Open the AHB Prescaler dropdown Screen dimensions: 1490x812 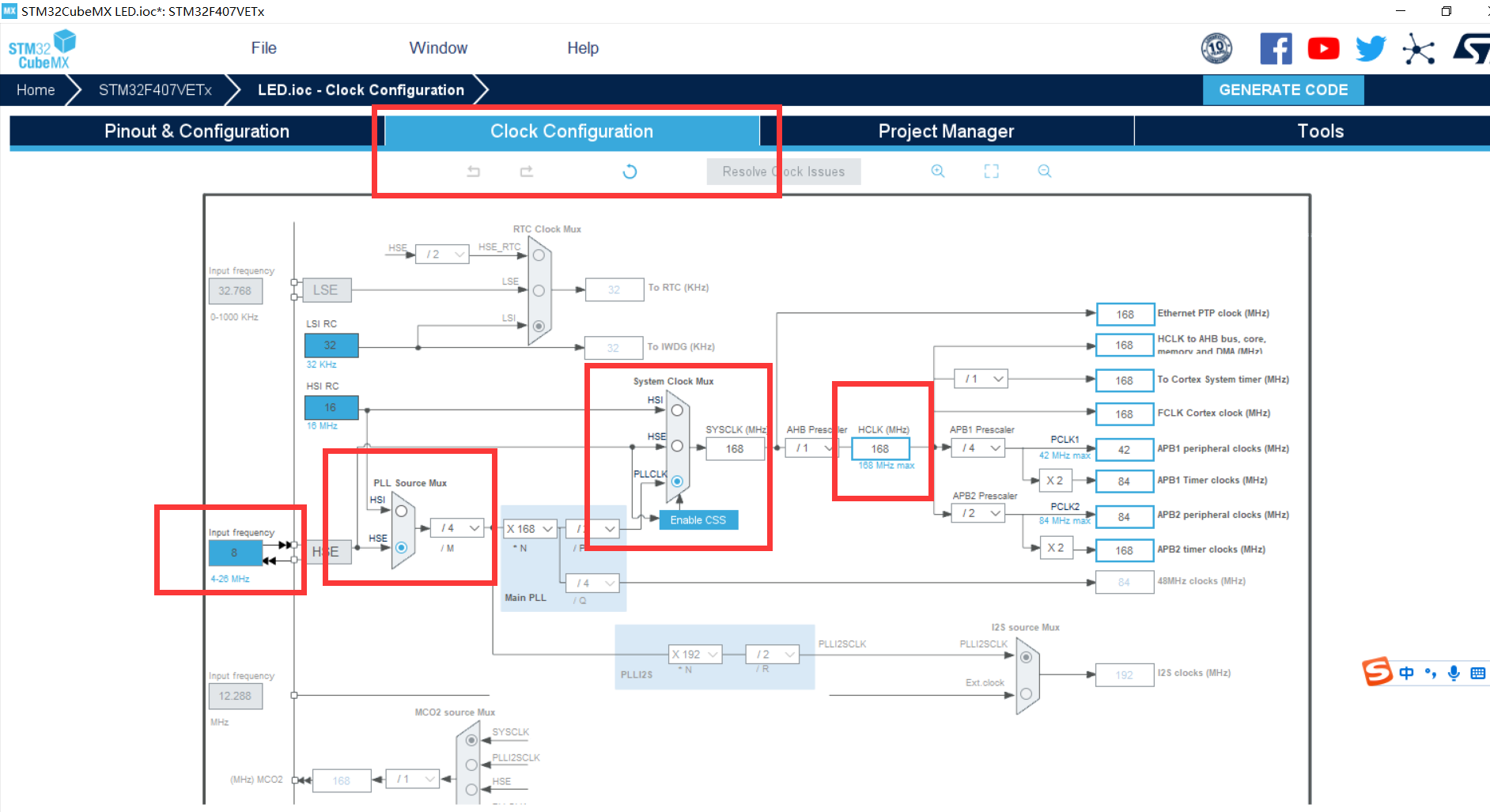click(812, 448)
